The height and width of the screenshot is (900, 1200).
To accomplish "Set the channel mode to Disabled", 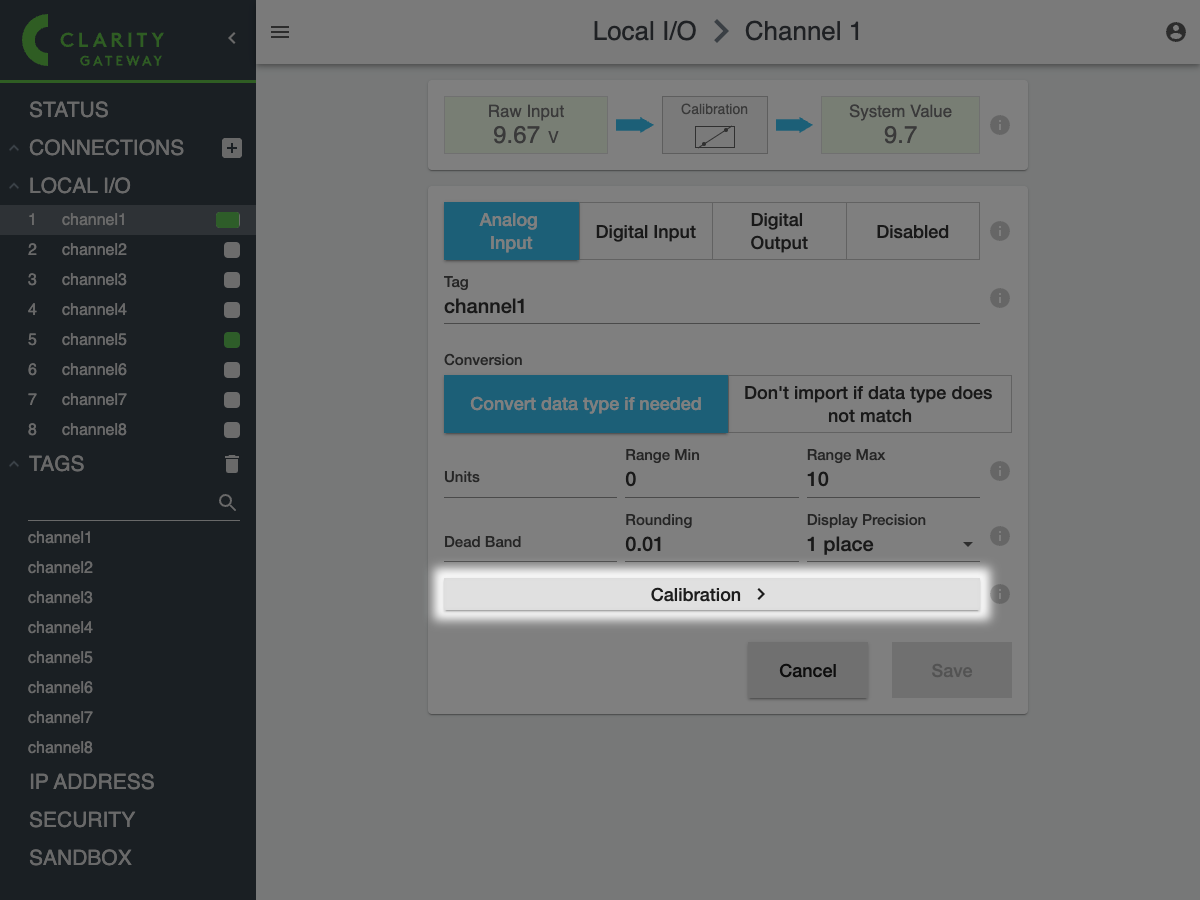I will [912, 231].
